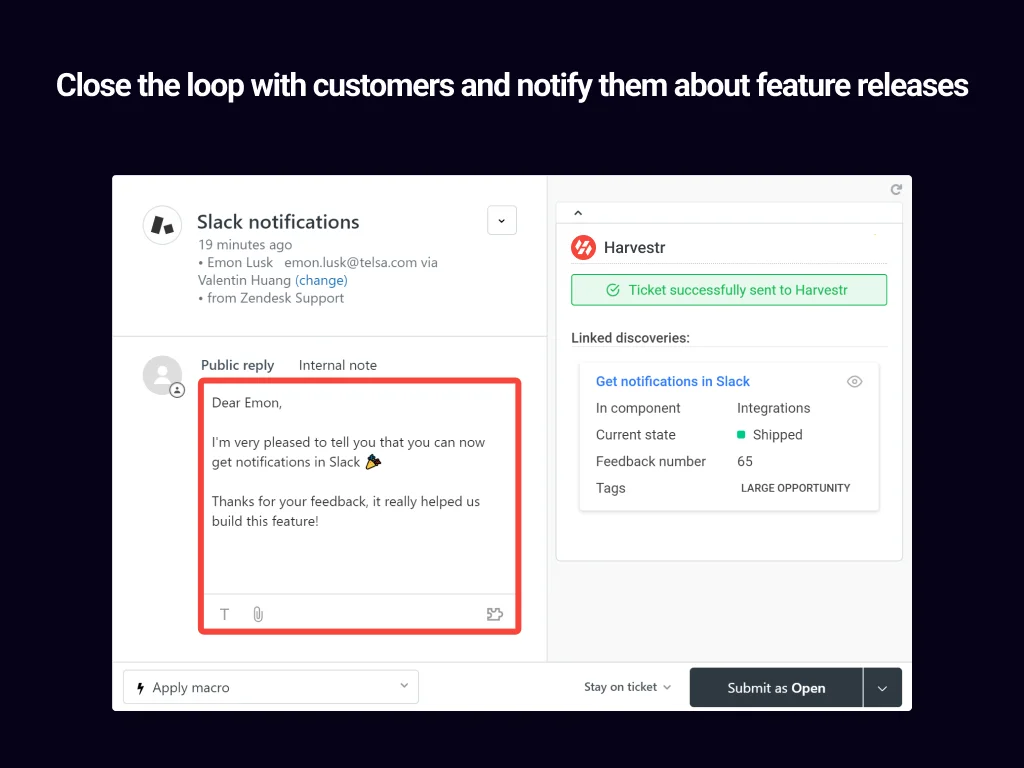Click the (change) link next to Valentin Huang
The height and width of the screenshot is (768, 1024).
(321, 280)
